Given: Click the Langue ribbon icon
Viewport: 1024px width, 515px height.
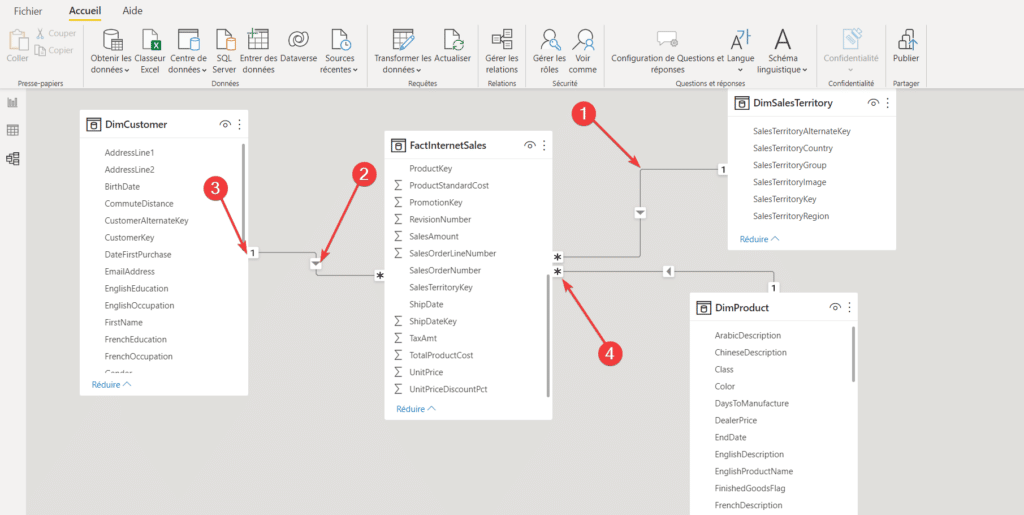Looking at the screenshot, I should pyautogui.click(x=740, y=40).
